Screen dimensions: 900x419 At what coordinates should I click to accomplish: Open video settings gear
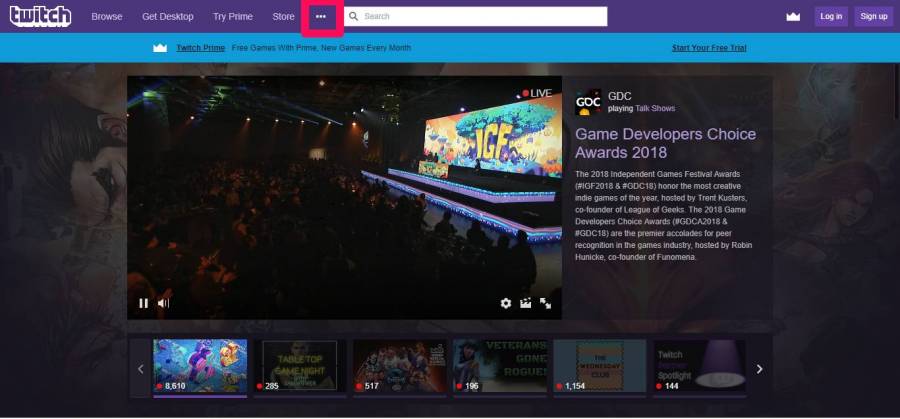[x=506, y=303]
